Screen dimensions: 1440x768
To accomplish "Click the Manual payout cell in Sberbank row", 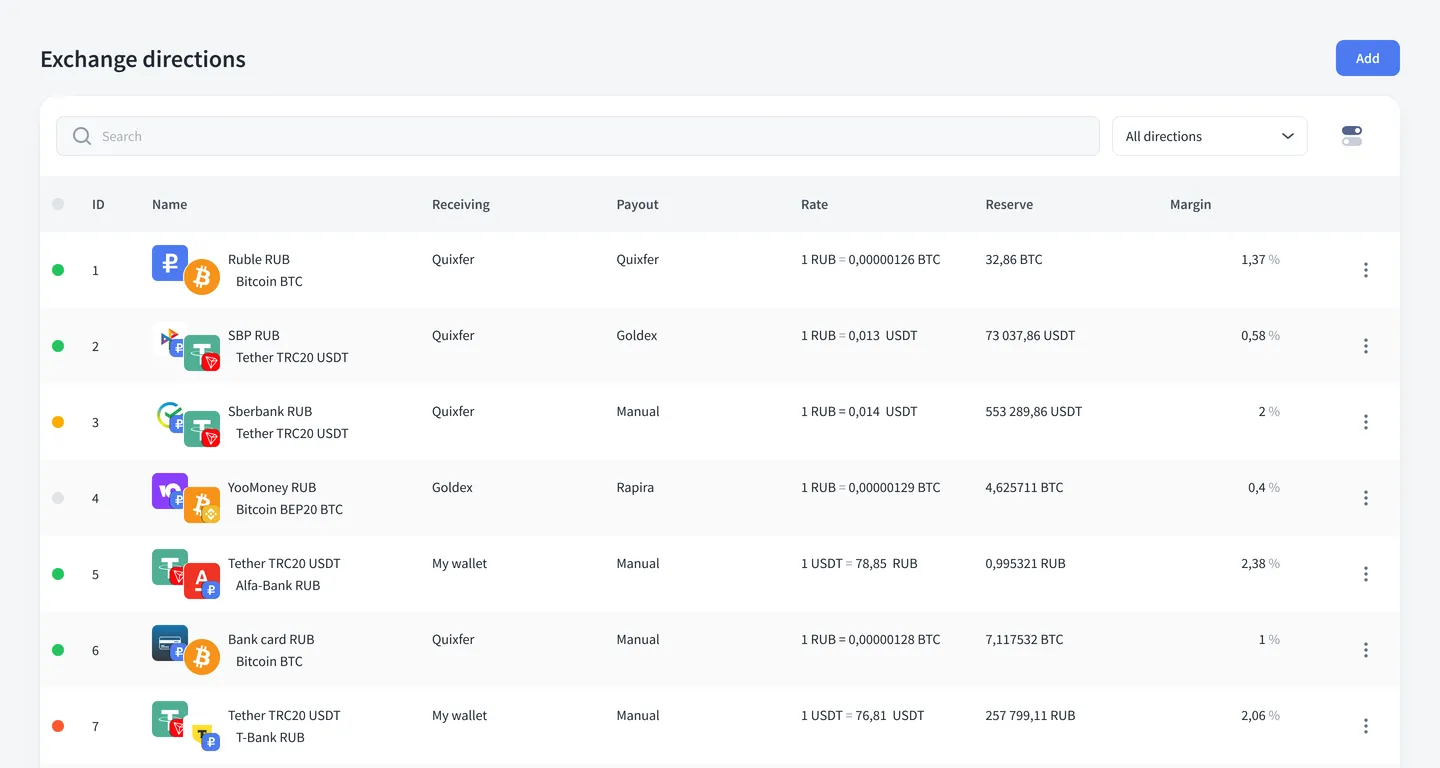I will [638, 411].
